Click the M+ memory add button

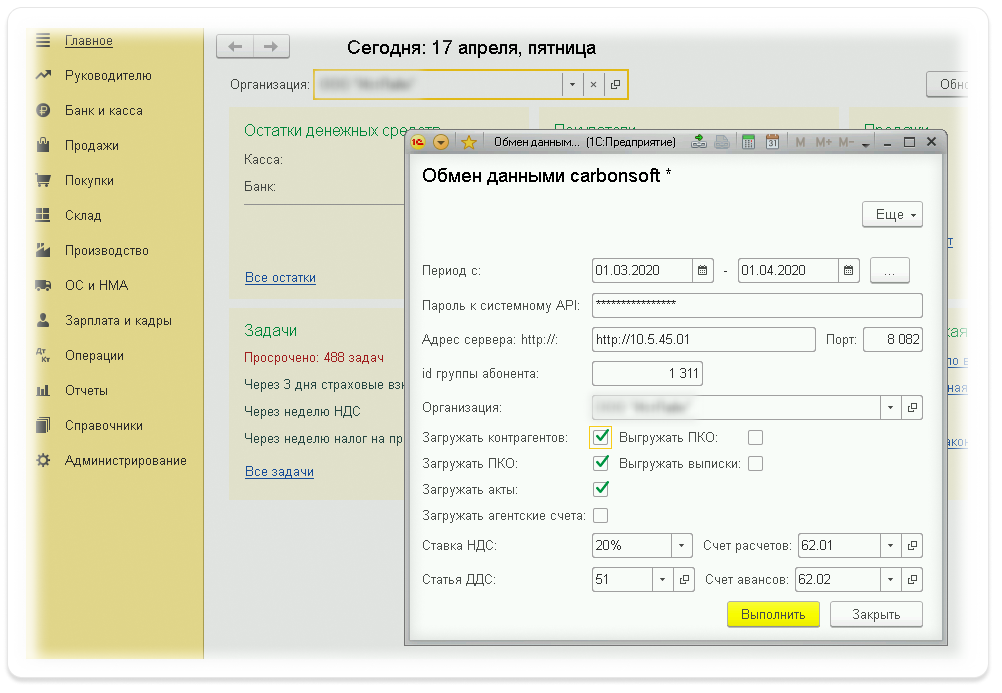point(824,142)
